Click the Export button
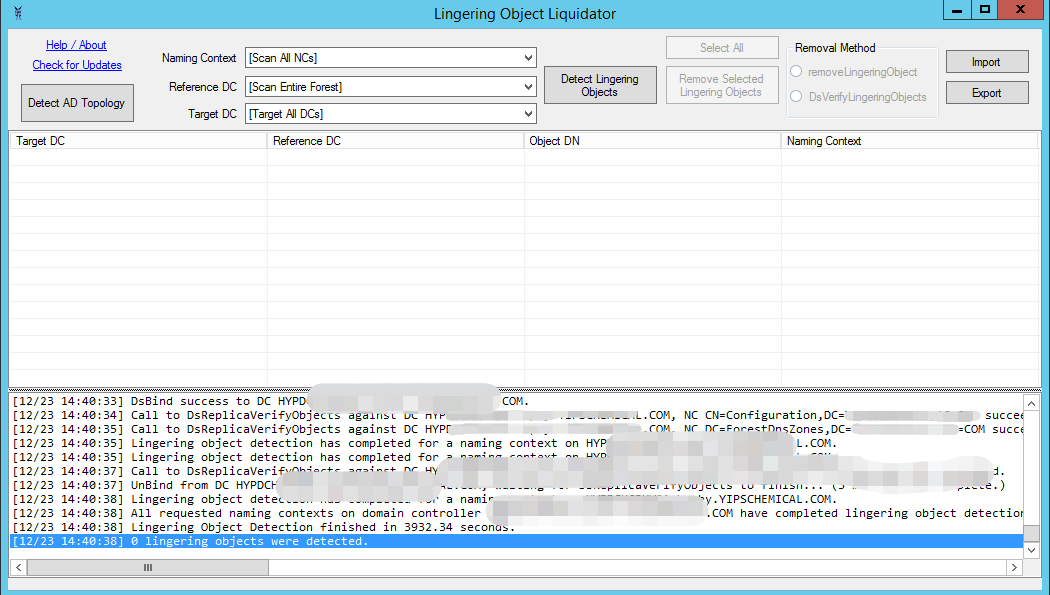This screenshot has height=595, width=1050. coord(986,92)
